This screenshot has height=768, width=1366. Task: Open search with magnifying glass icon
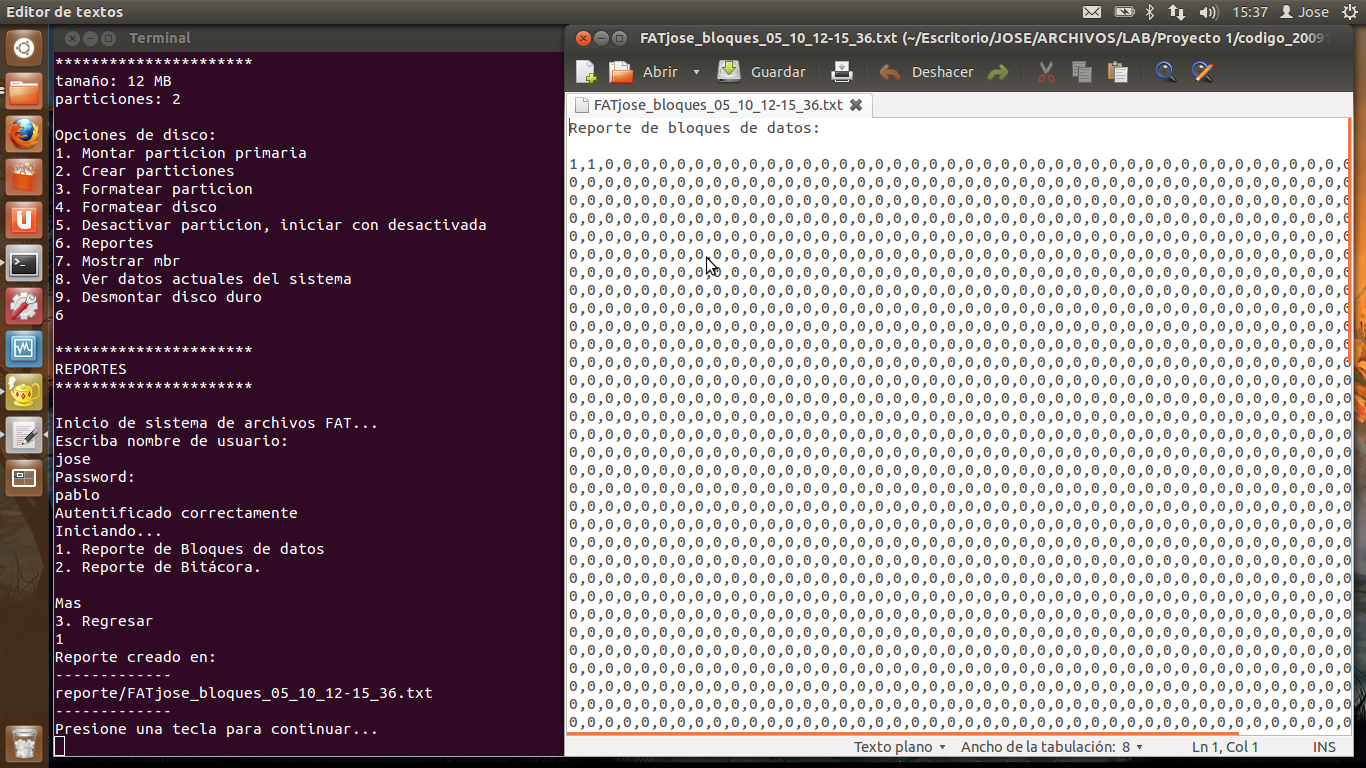point(1165,72)
